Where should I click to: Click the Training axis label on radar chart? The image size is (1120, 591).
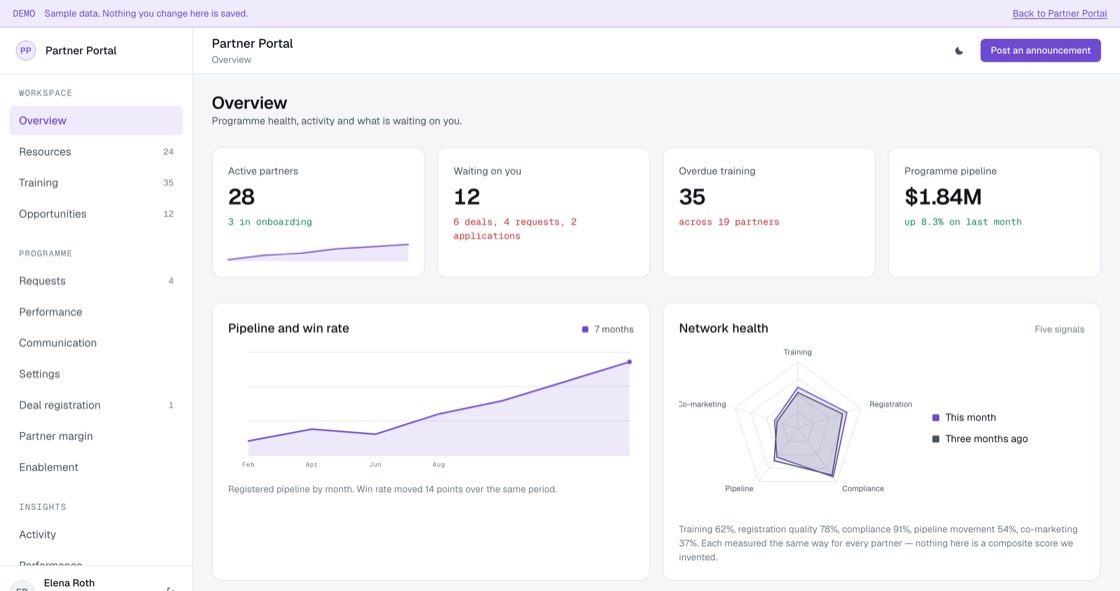797,352
